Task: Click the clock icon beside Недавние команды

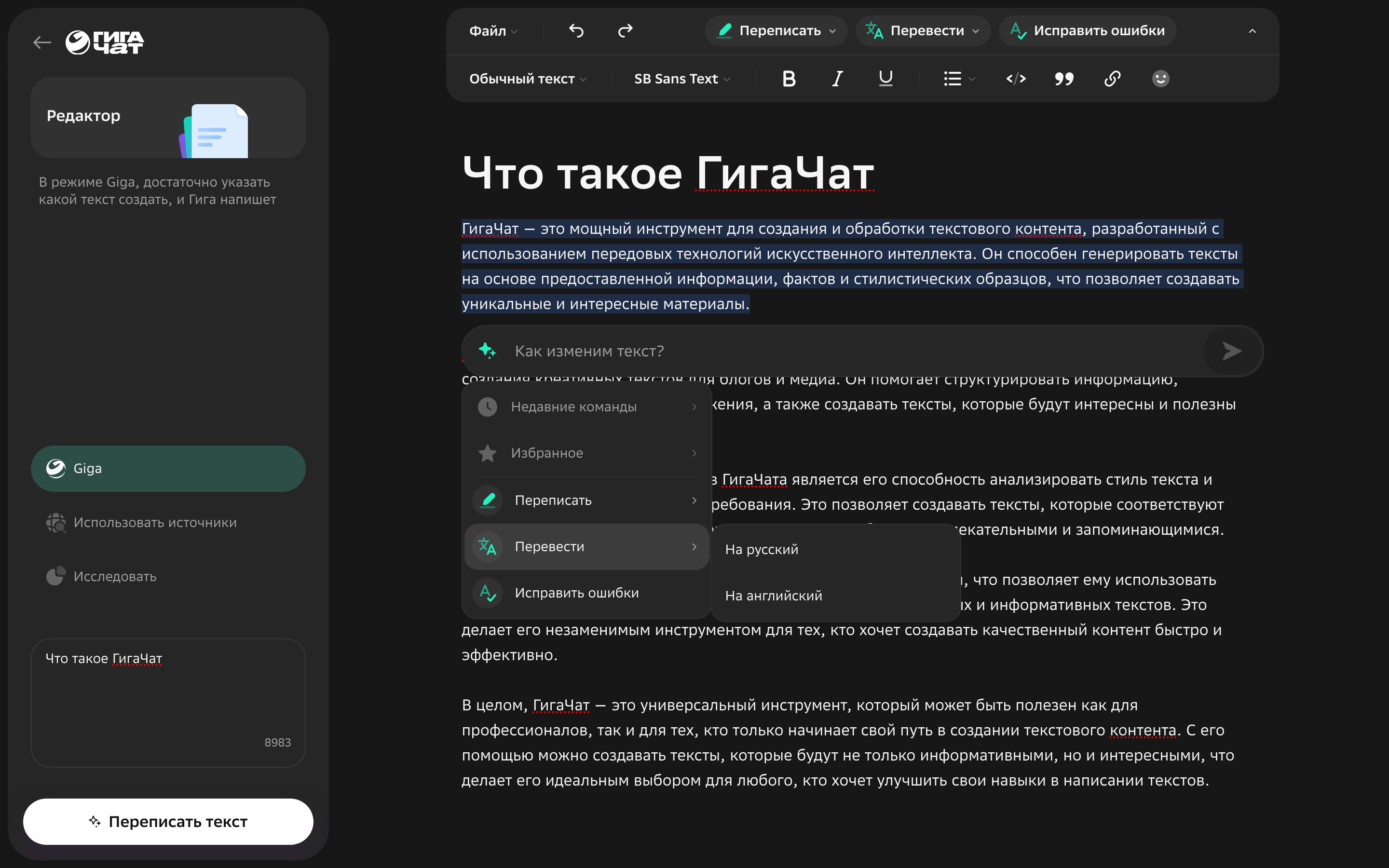Action: point(488,407)
